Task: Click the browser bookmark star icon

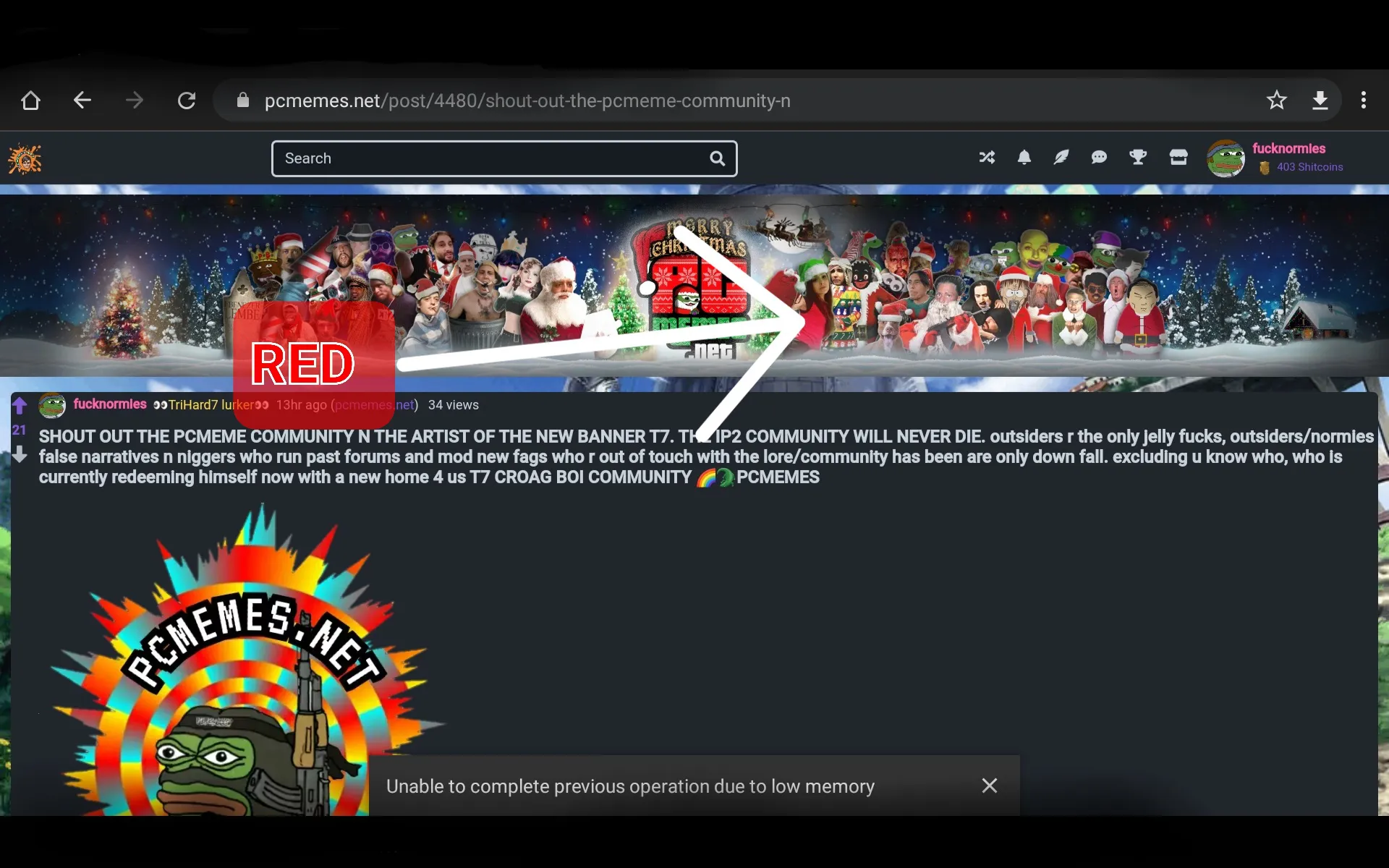Action: 1277,100
